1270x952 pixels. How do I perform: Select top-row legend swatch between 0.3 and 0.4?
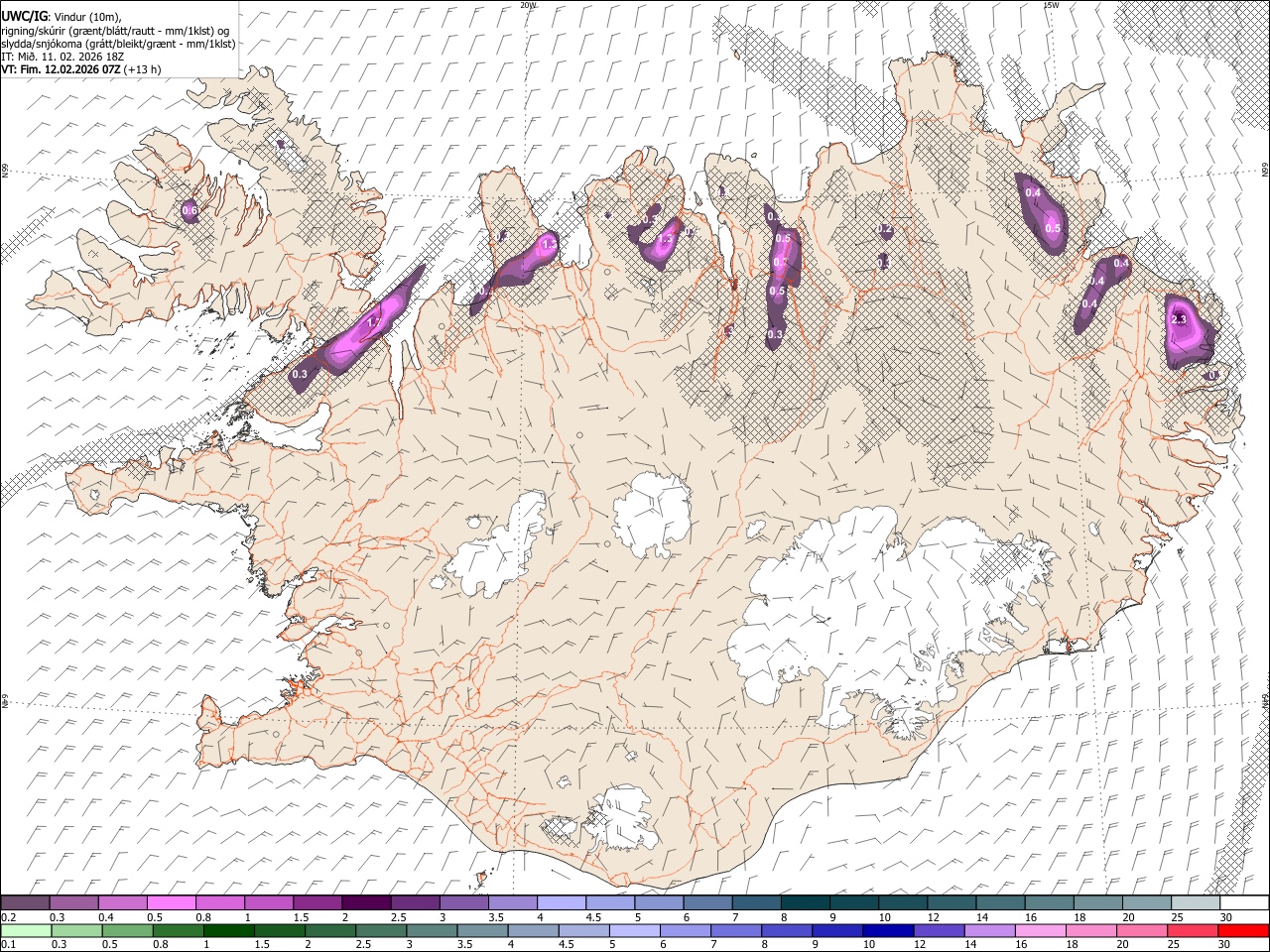click(x=73, y=902)
